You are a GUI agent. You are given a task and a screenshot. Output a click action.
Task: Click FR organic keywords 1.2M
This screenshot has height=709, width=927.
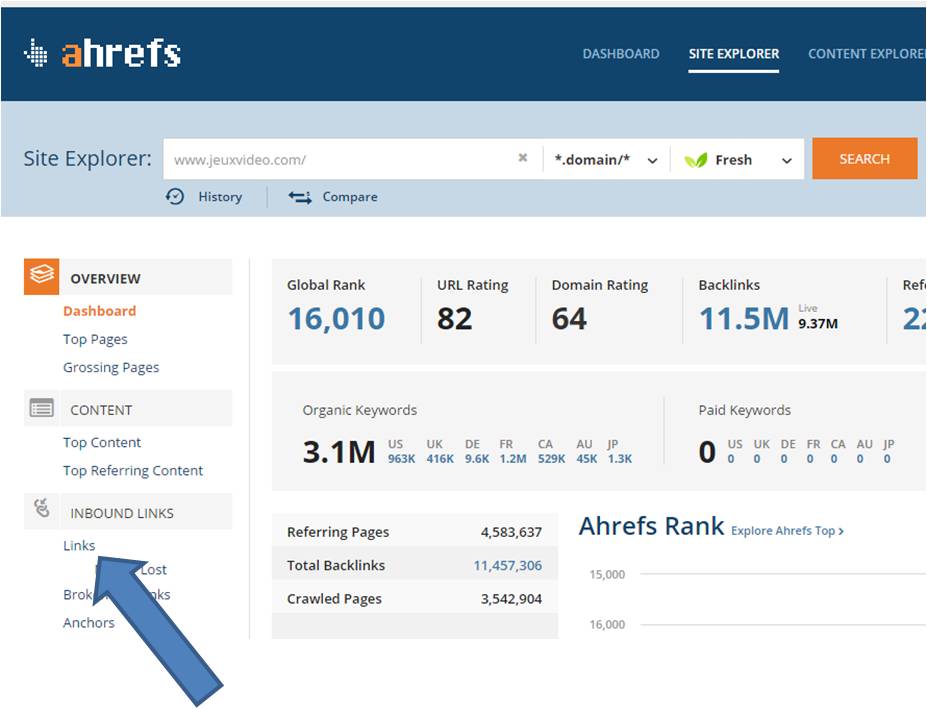[x=513, y=459]
